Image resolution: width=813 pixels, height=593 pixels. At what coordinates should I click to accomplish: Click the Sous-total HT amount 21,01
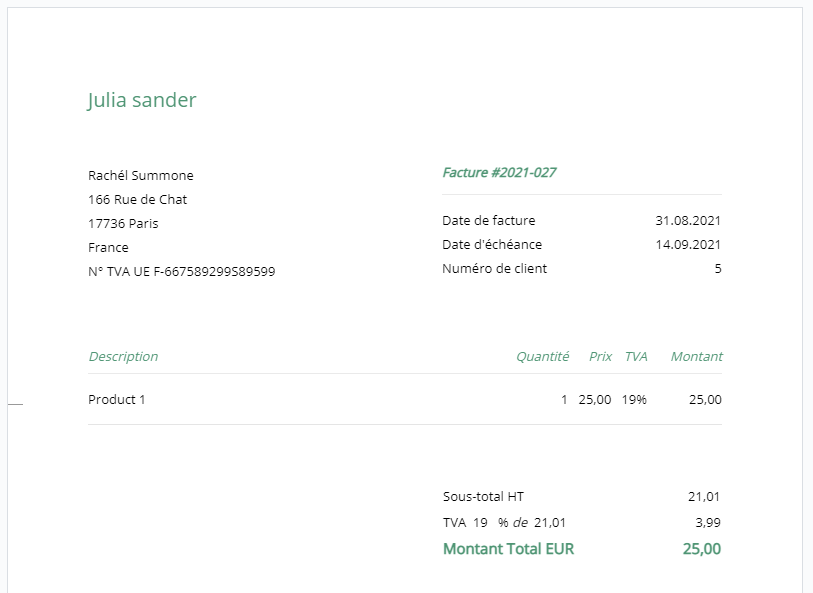[704, 497]
